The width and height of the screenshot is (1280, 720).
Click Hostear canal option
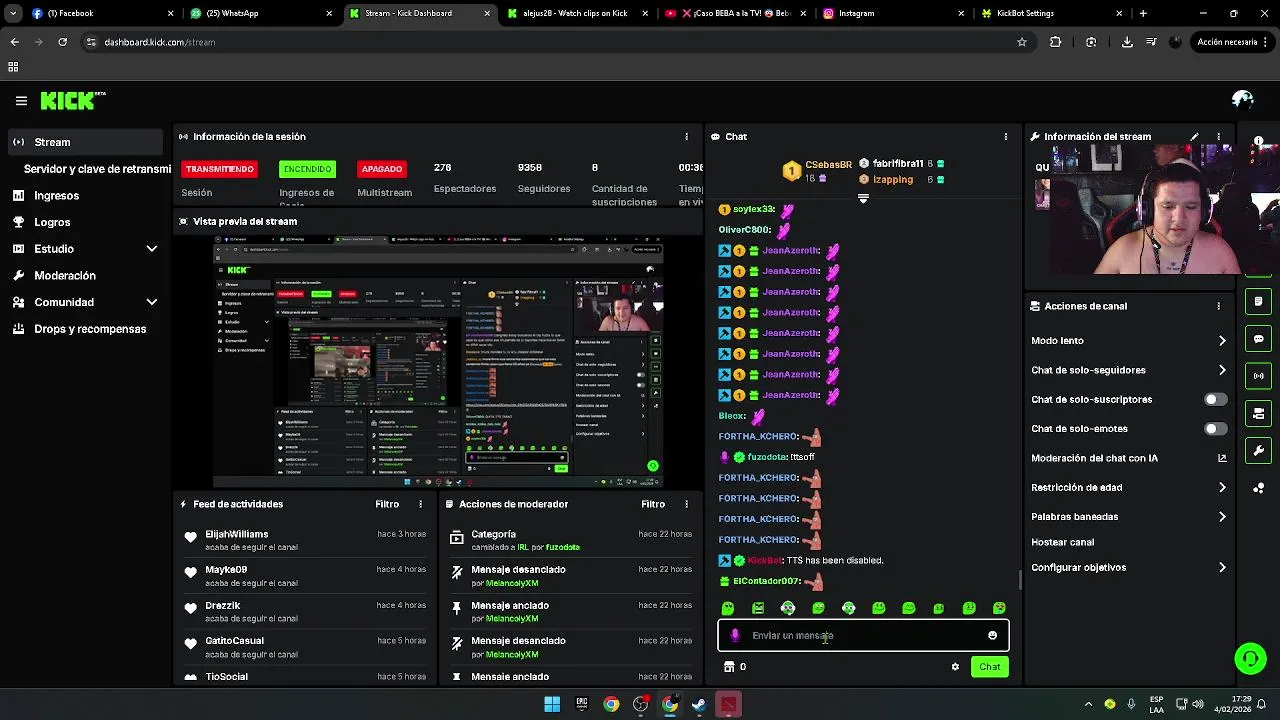(x=1062, y=542)
